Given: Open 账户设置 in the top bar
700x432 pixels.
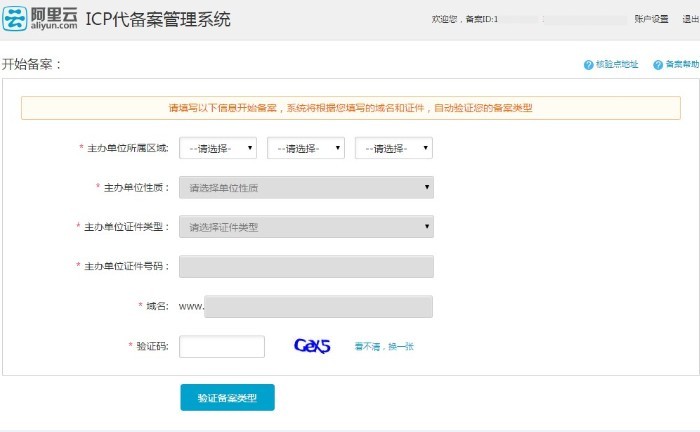Looking at the screenshot, I should tap(650, 19).
